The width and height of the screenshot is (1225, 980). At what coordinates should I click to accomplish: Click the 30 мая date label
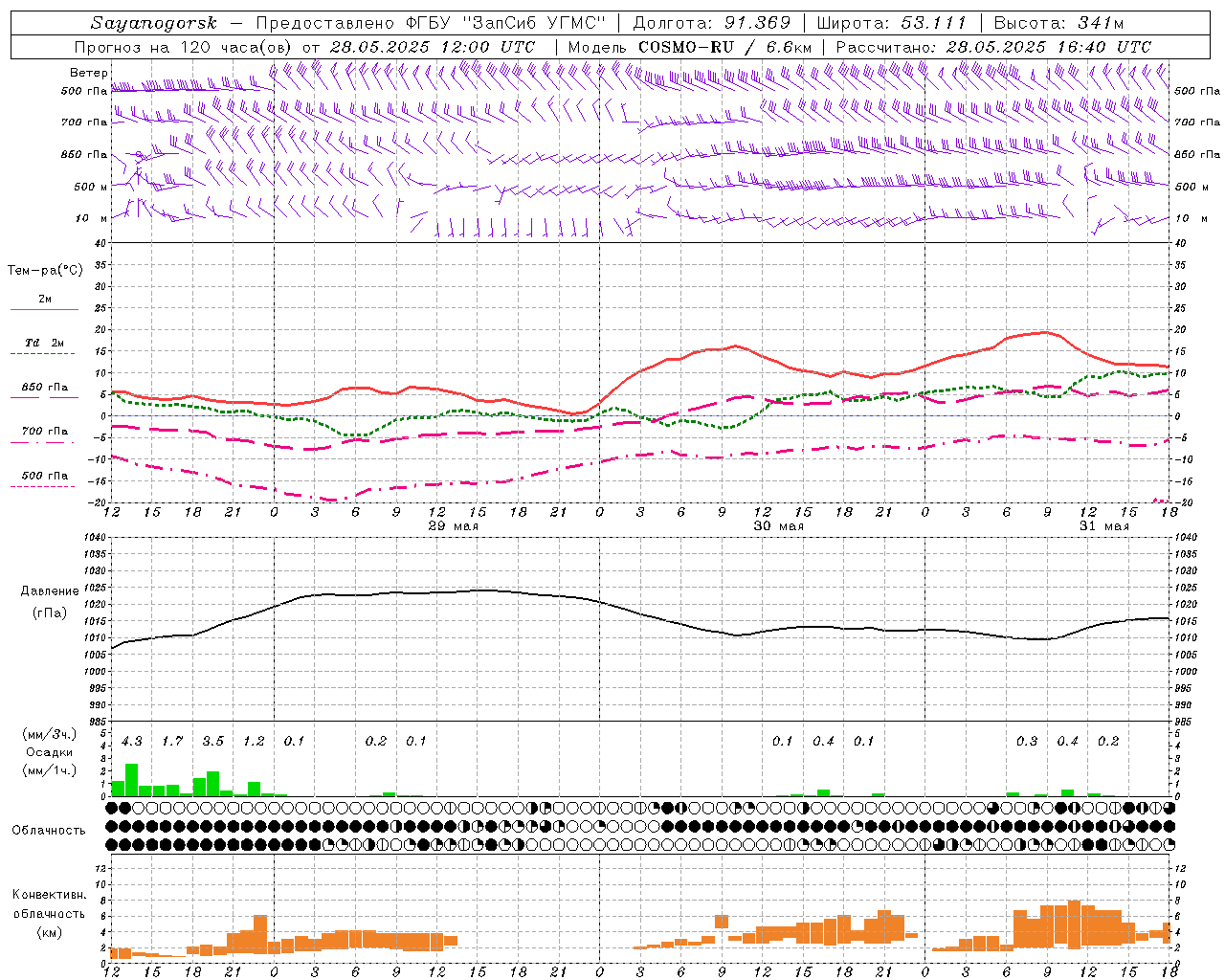point(778,526)
